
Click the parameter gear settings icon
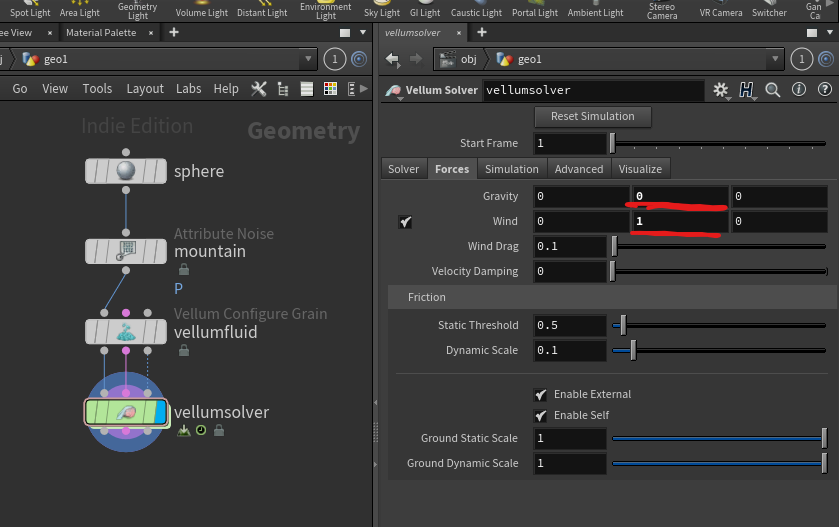pyautogui.click(x=721, y=90)
